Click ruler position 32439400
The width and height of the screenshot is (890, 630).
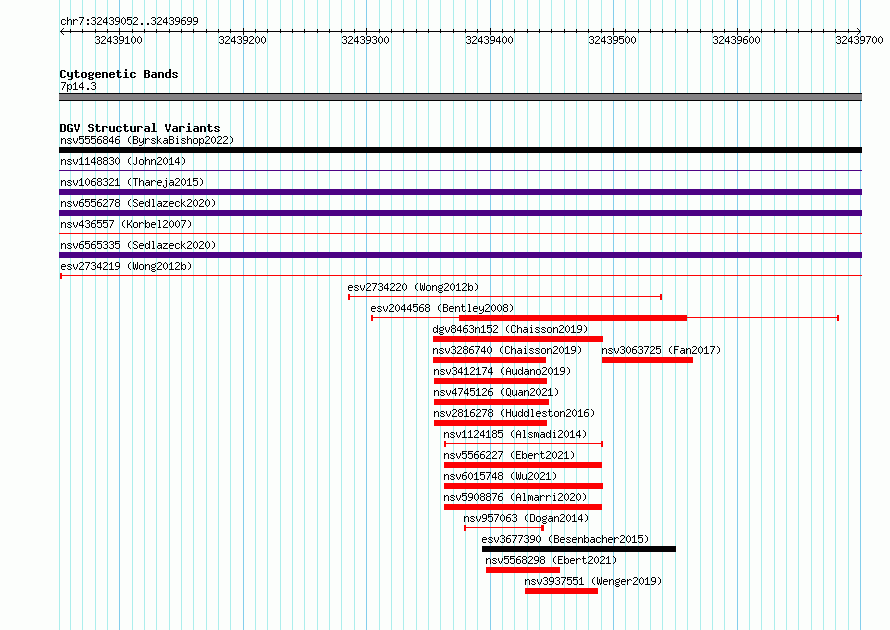pyautogui.click(x=489, y=40)
